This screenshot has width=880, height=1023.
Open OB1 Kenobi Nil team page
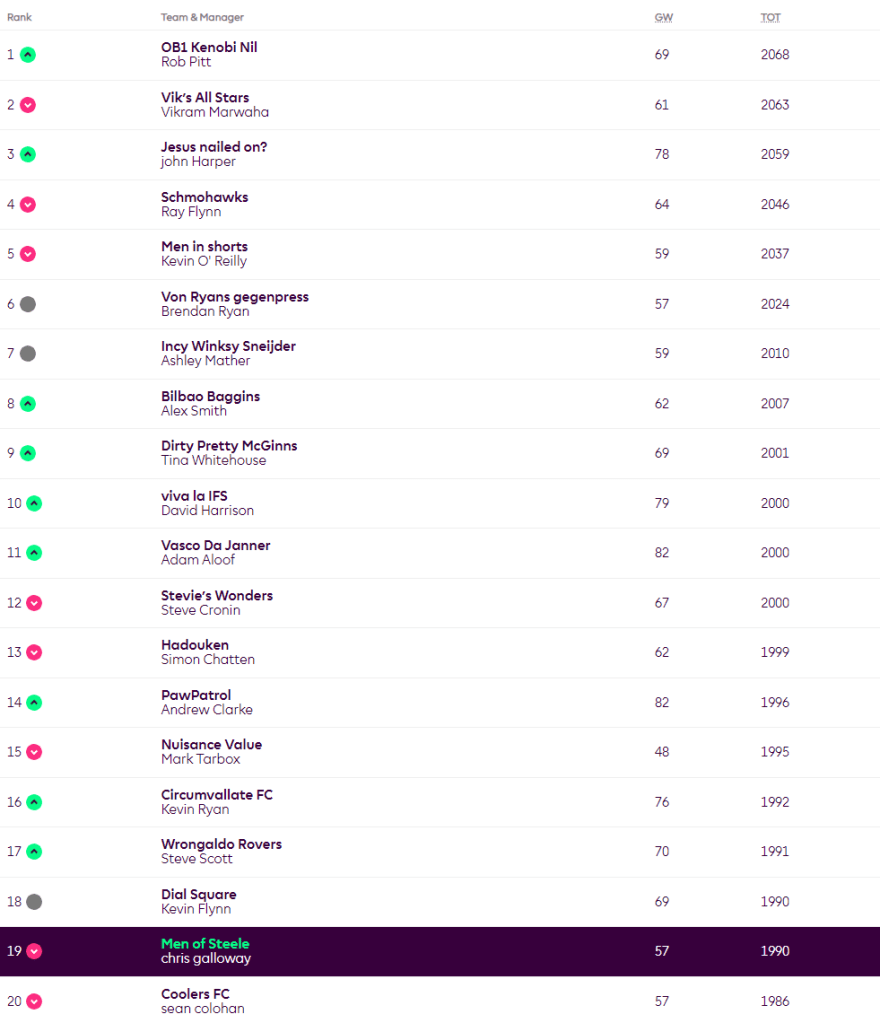point(209,47)
